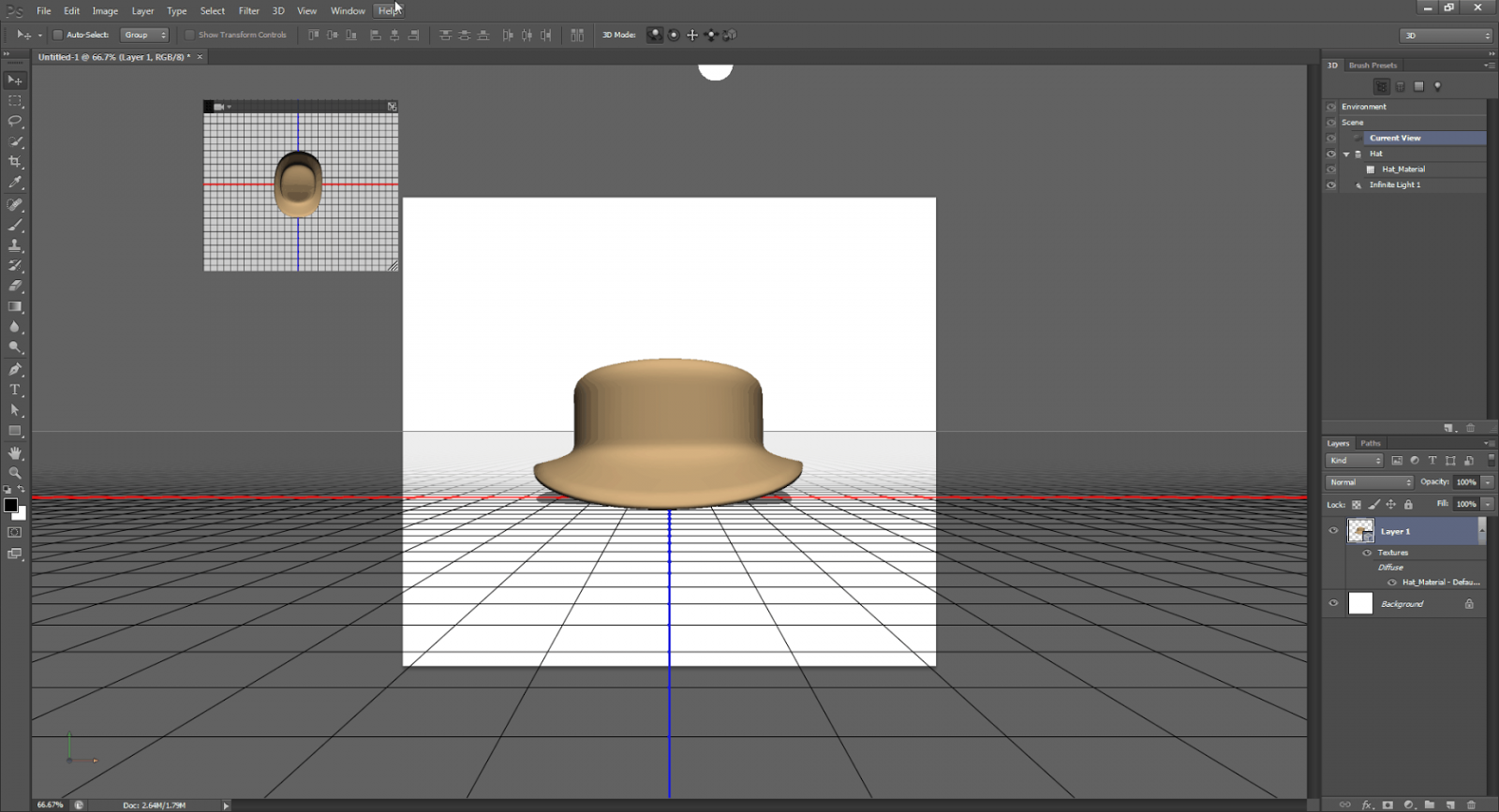Image resolution: width=1499 pixels, height=812 pixels.
Task: Select the Quick Selection tool
Action: [15, 142]
